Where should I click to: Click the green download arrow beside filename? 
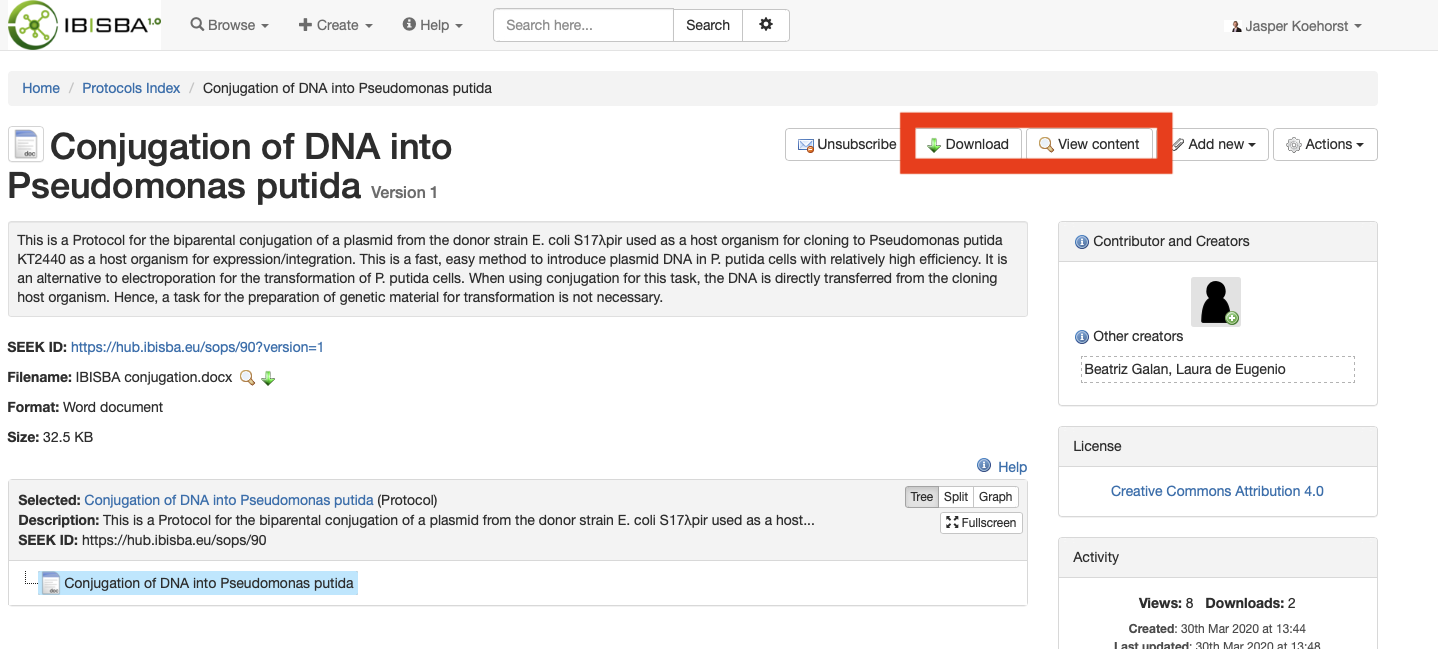(x=268, y=378)
